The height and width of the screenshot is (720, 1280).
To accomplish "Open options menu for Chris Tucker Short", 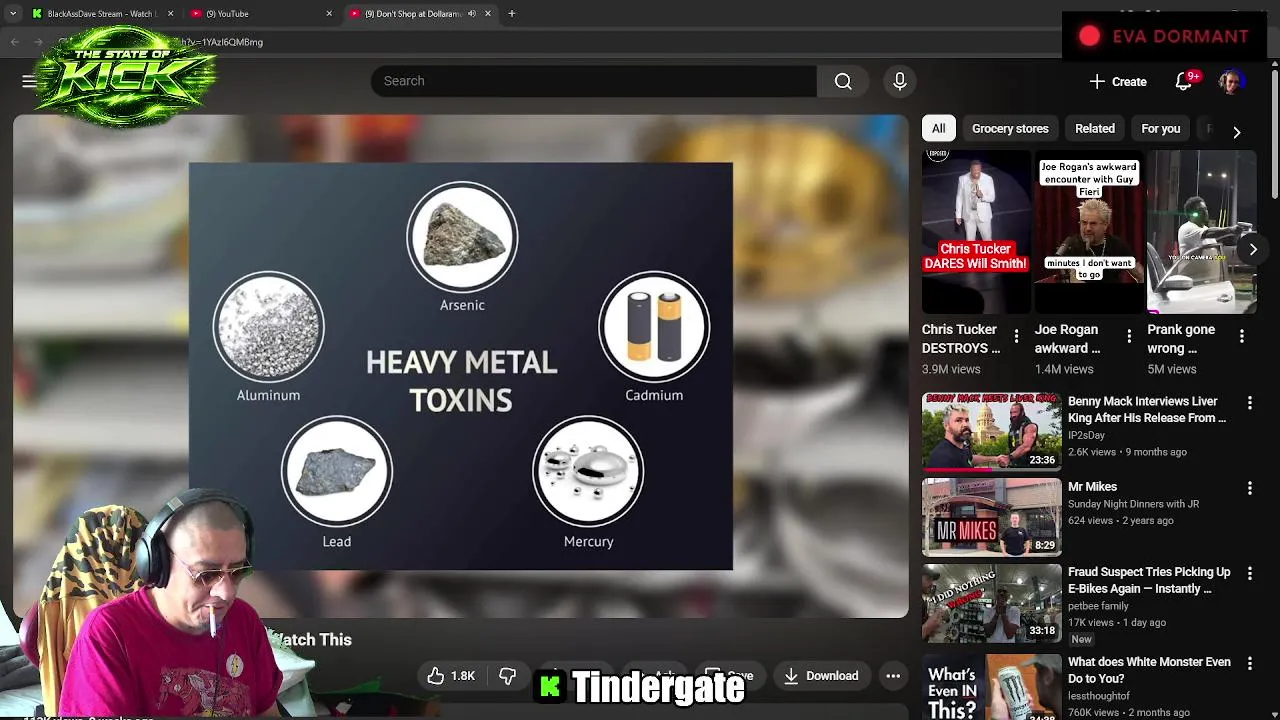I will pyautogui.click(x=1016, y=337).
